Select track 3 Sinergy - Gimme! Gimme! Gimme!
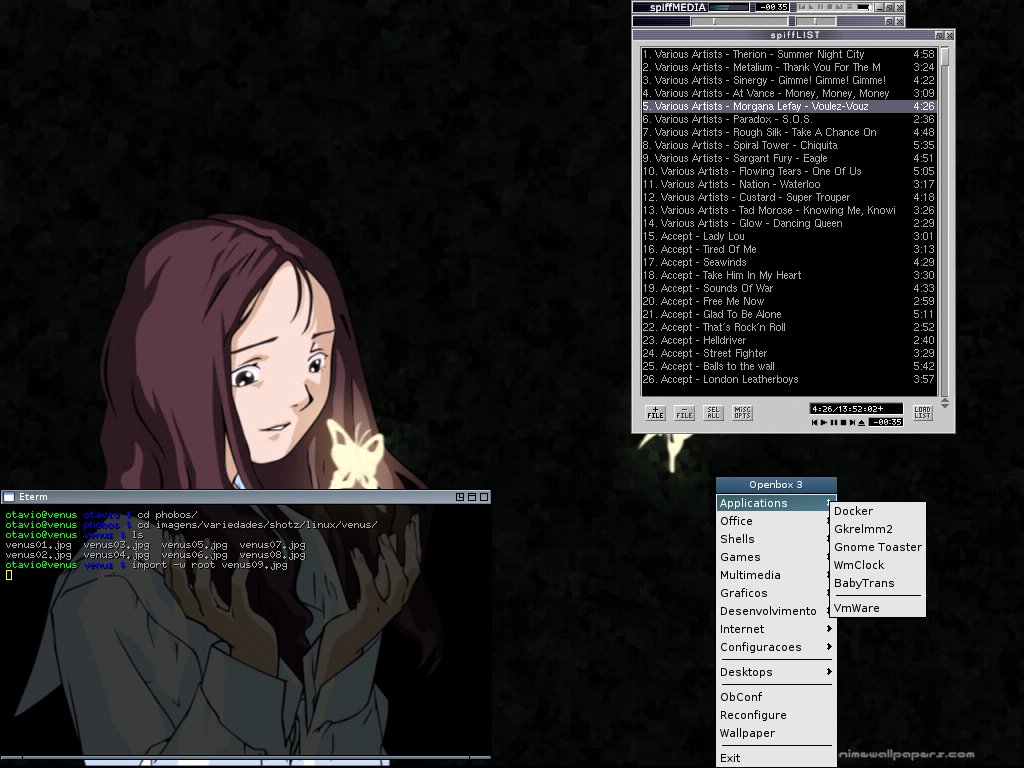Viewport: 1024px width, 768px height. (789, 80)
